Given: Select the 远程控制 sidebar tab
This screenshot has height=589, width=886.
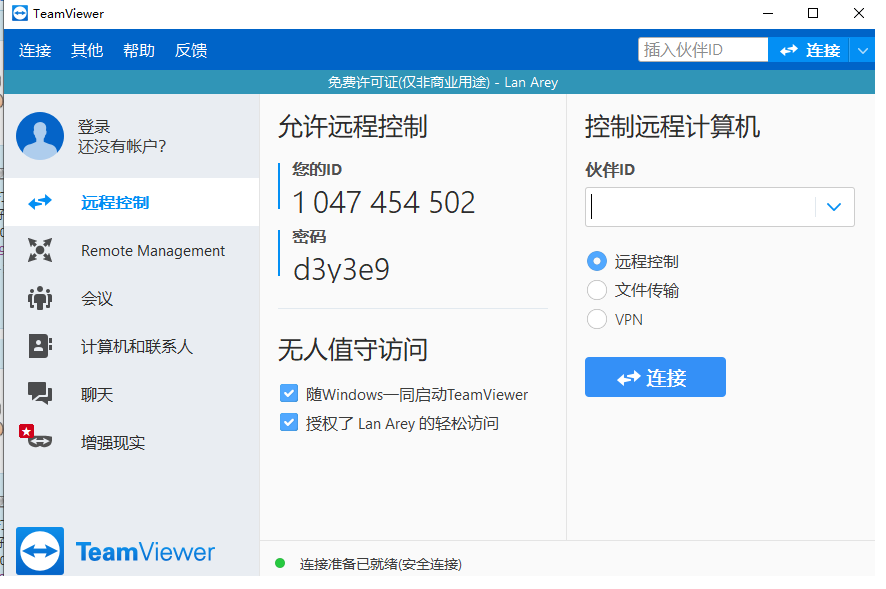Looking at the screenshot, I should click(x=132, y=202).
